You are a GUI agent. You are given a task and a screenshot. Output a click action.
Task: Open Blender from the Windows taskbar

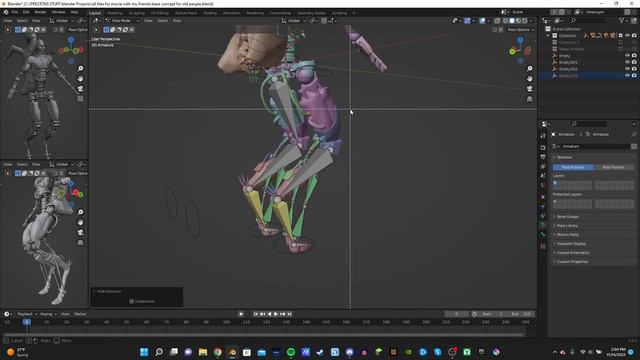[232, 352]
